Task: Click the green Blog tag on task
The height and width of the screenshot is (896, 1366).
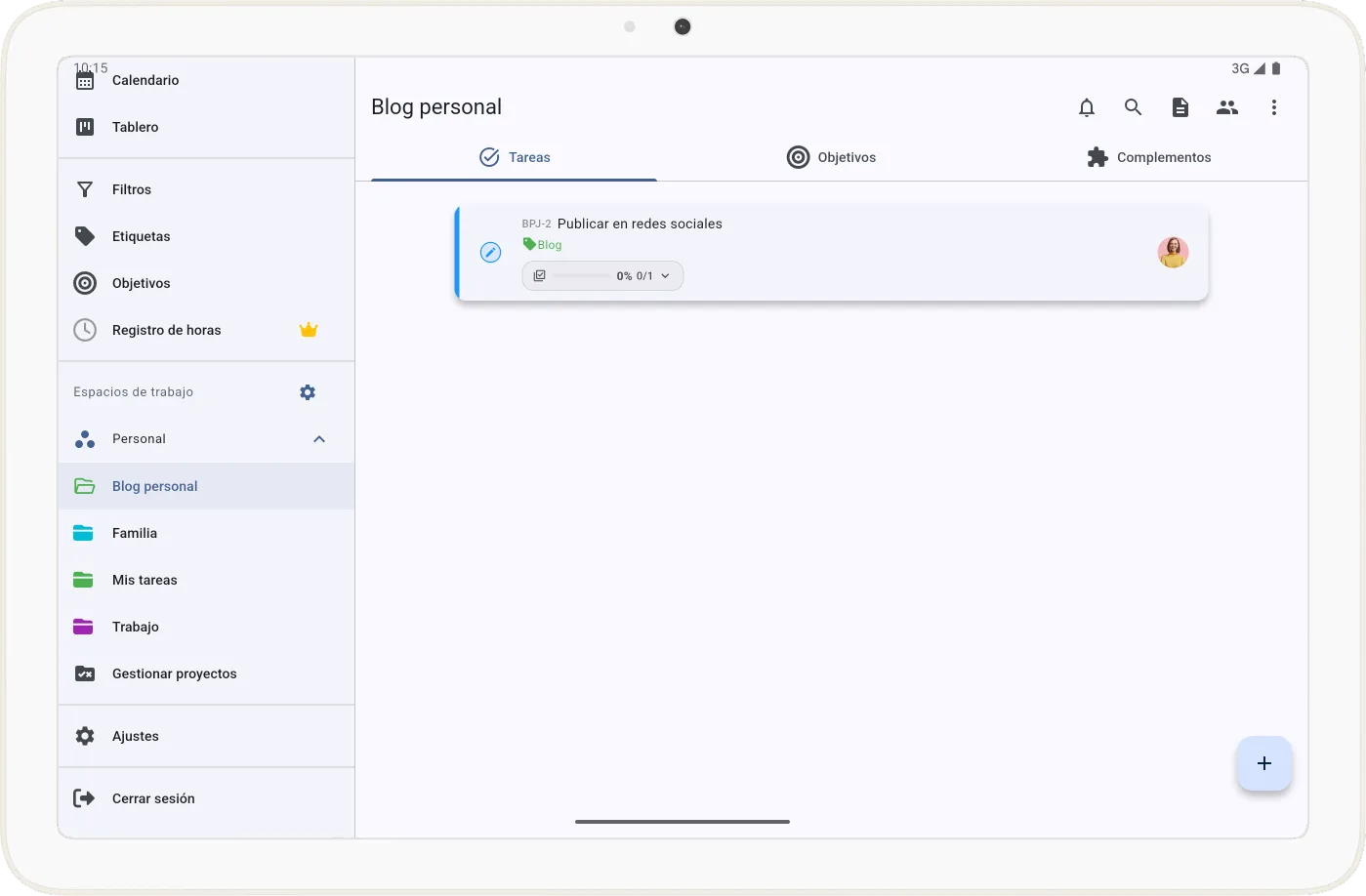Action: (543, 245)
